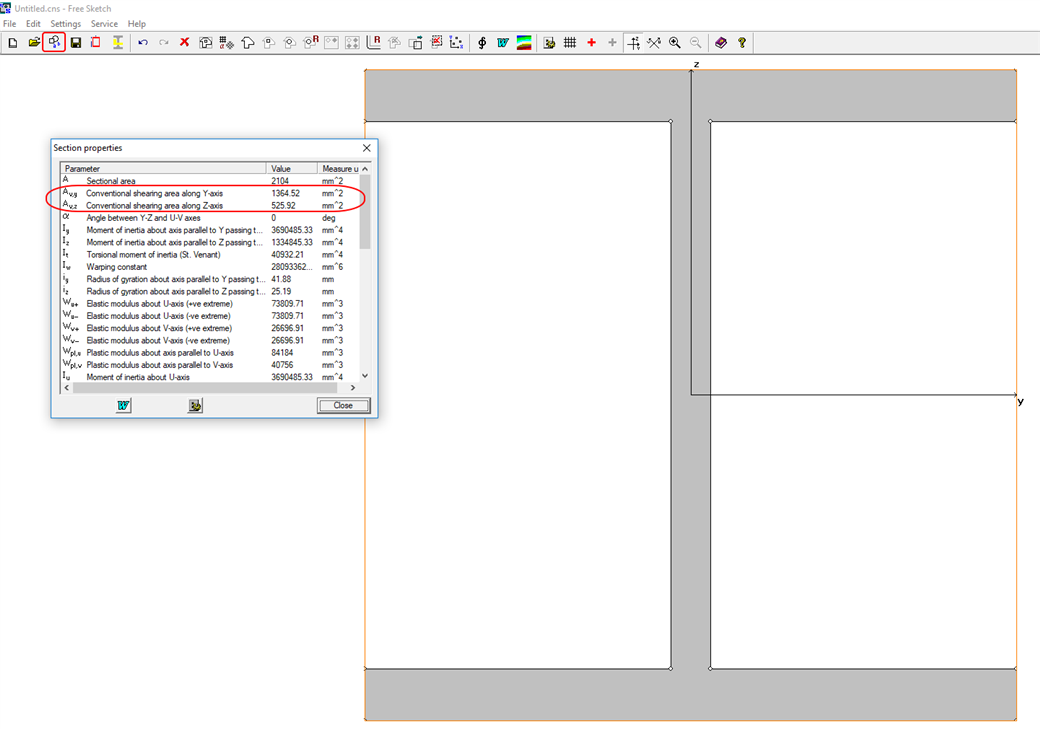Click the house-shaped polygon icon with inner box

click(206, 42)
